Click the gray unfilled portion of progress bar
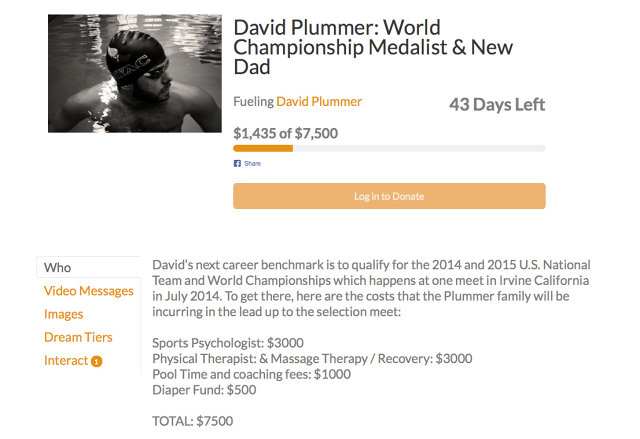 pos(419,149)
